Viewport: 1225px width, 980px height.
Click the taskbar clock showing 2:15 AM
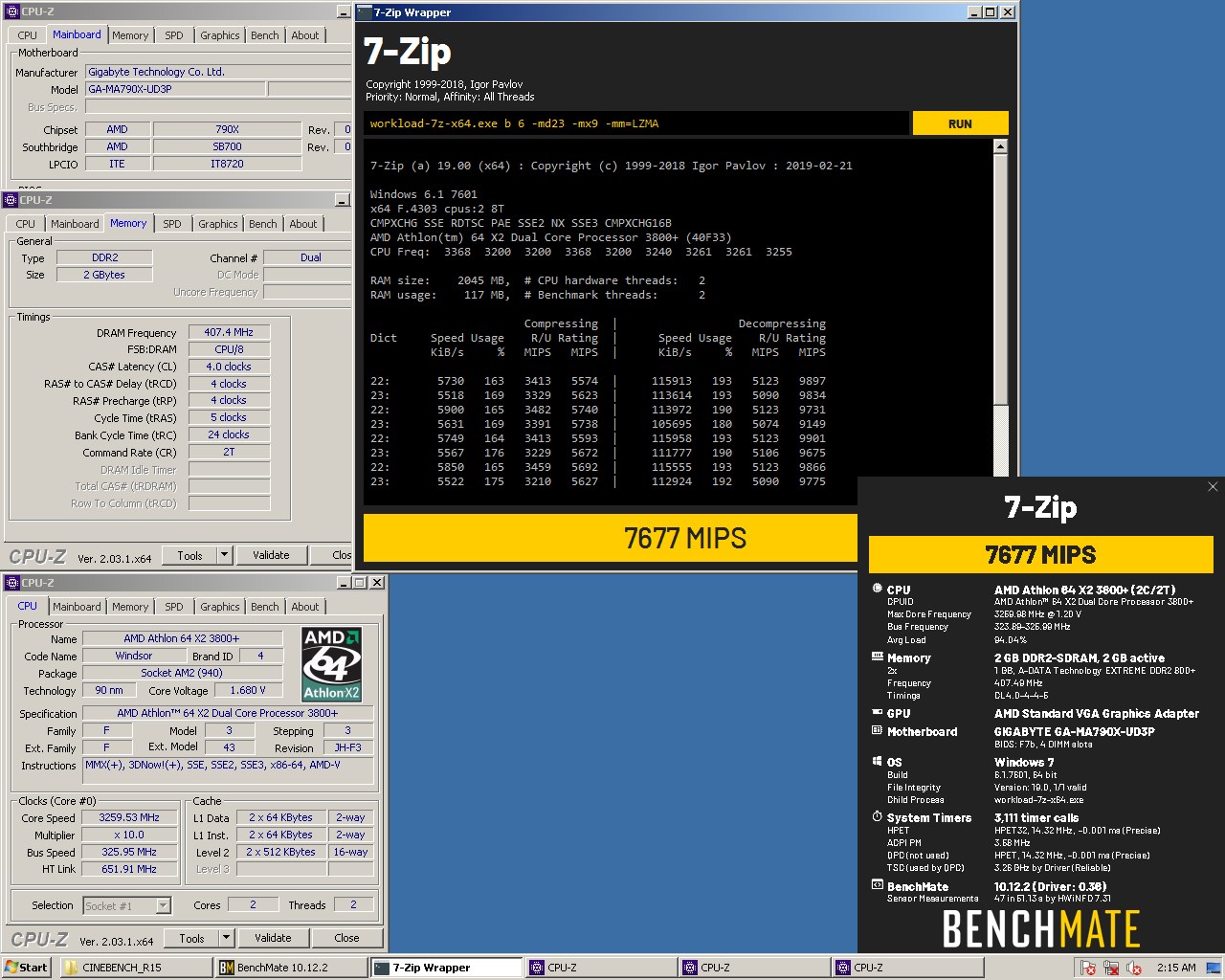coord(1176,968)
